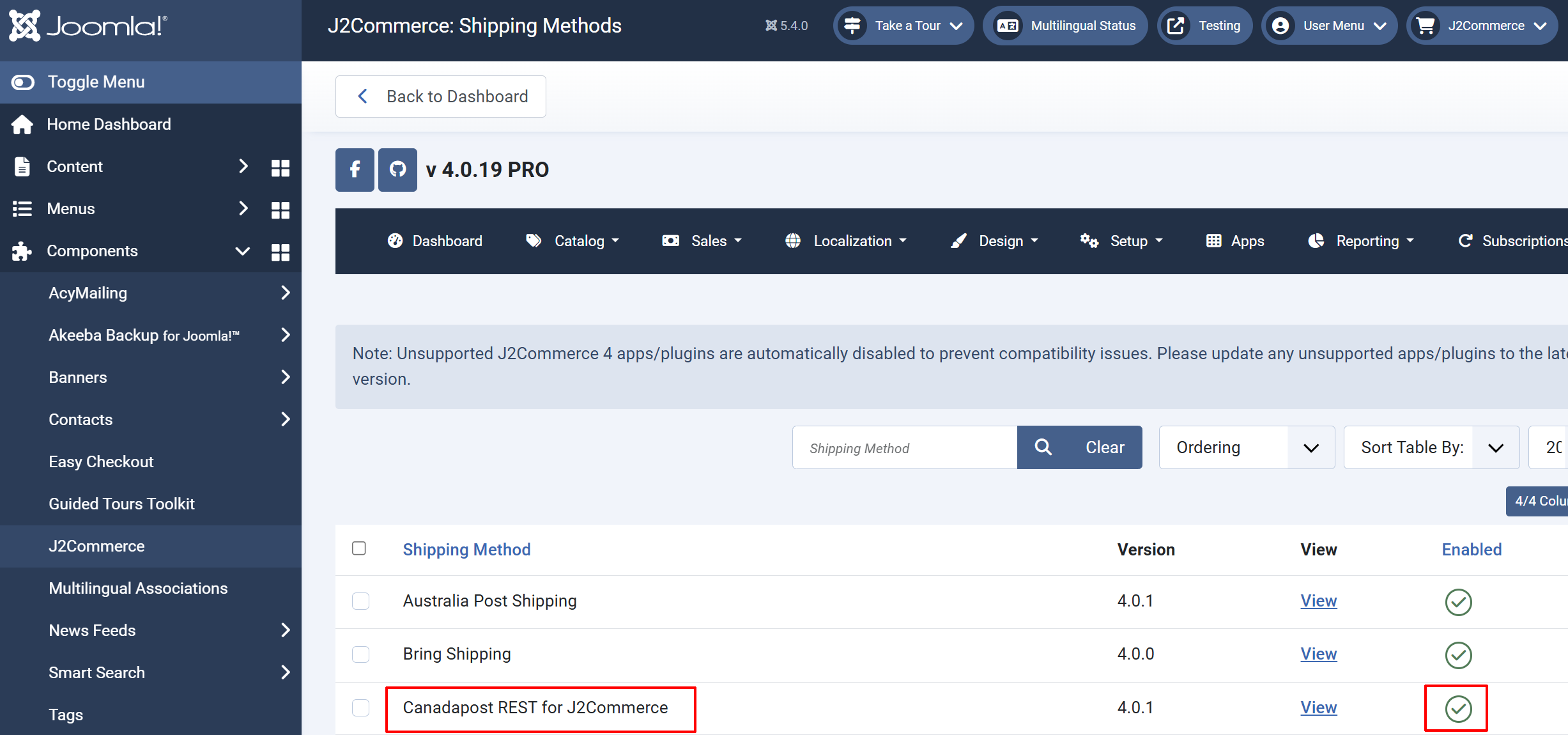The image size is (1568, 735).
Task: Toggle the sidebar with Toggle Menu
Action: coord(151,82)
